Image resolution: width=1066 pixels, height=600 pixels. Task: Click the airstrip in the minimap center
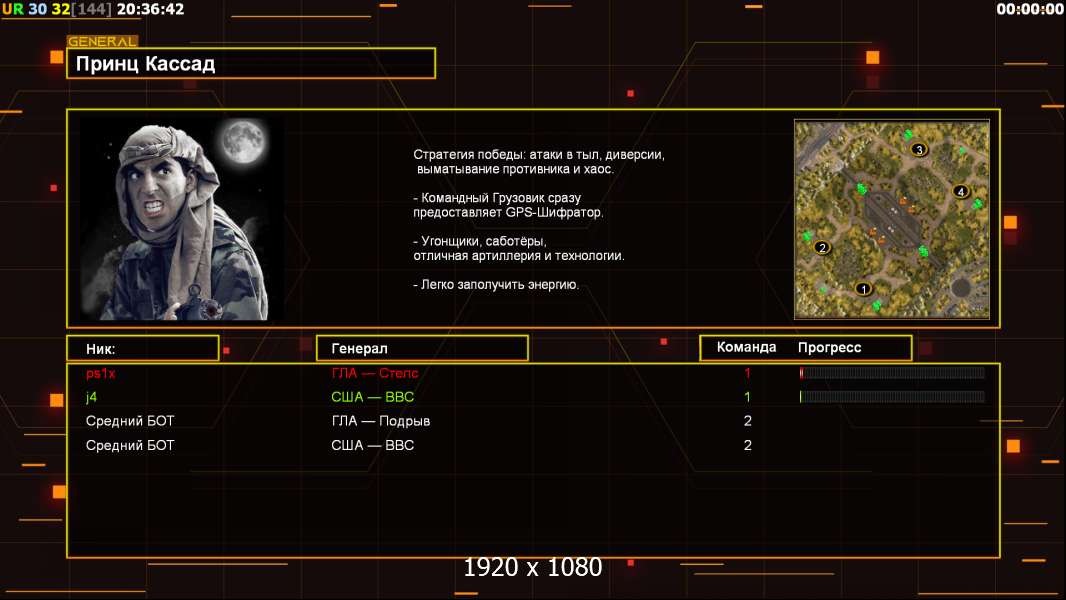tap(889, 216)
